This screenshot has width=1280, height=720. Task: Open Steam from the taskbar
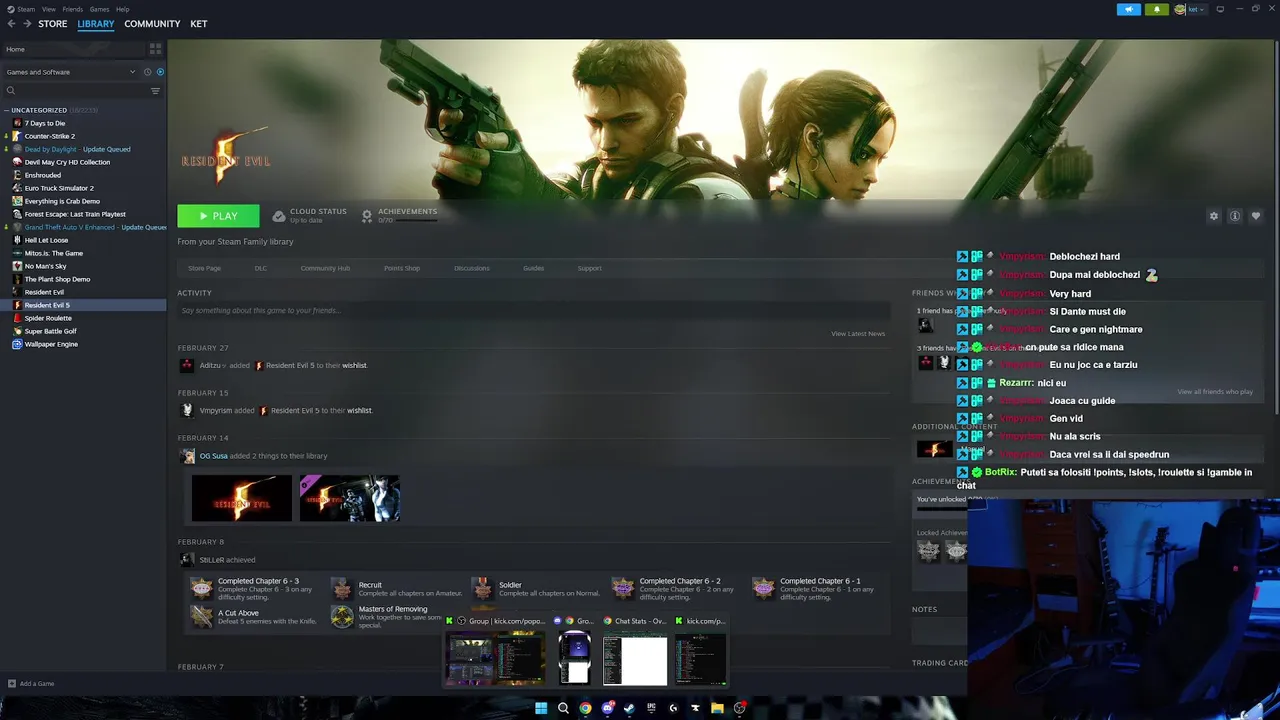click(629, 708)
